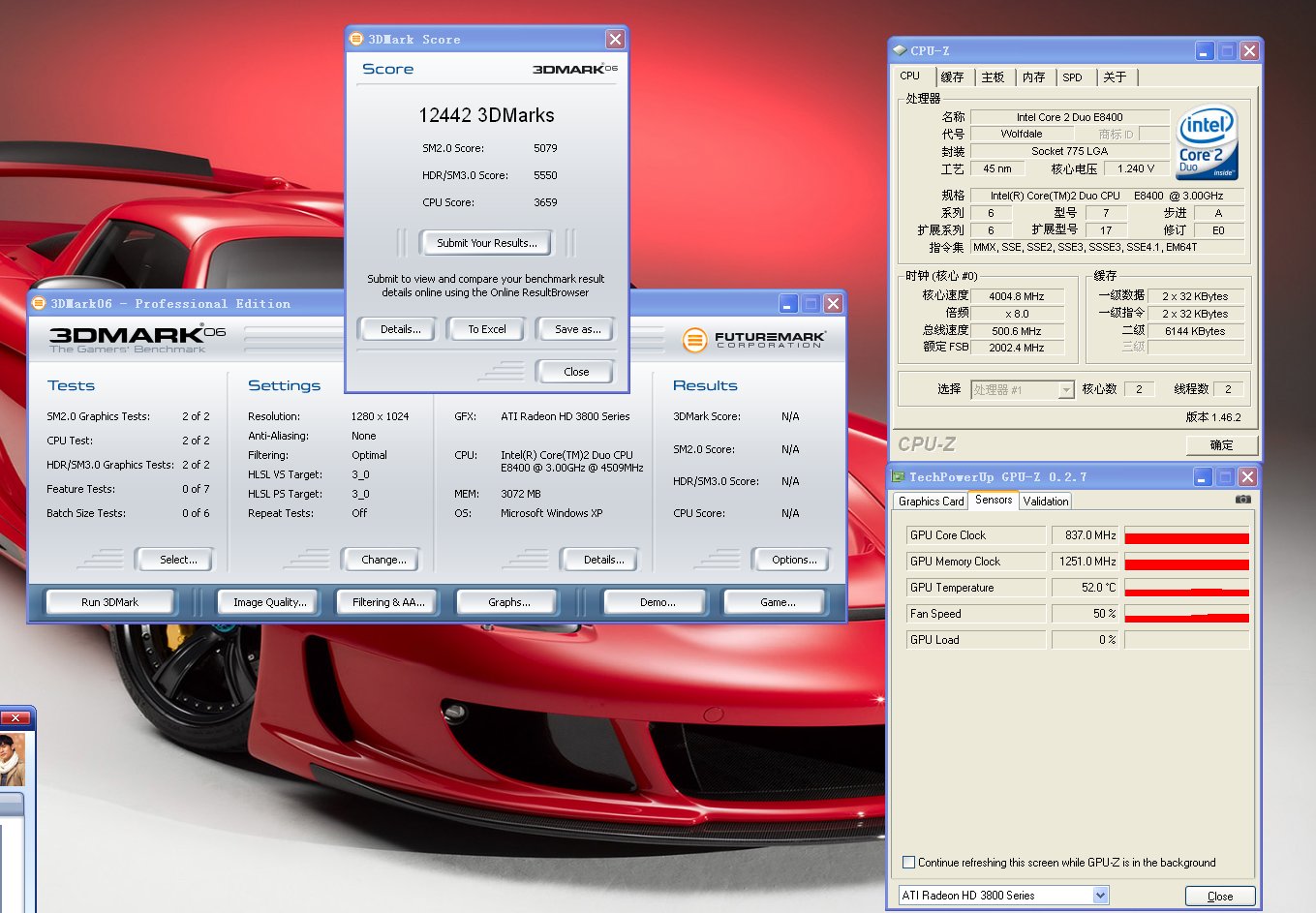Screen dimensions: 1316x913
Task: Click the GPU-Z camera screenshot icon
Action: point(1242,500)
